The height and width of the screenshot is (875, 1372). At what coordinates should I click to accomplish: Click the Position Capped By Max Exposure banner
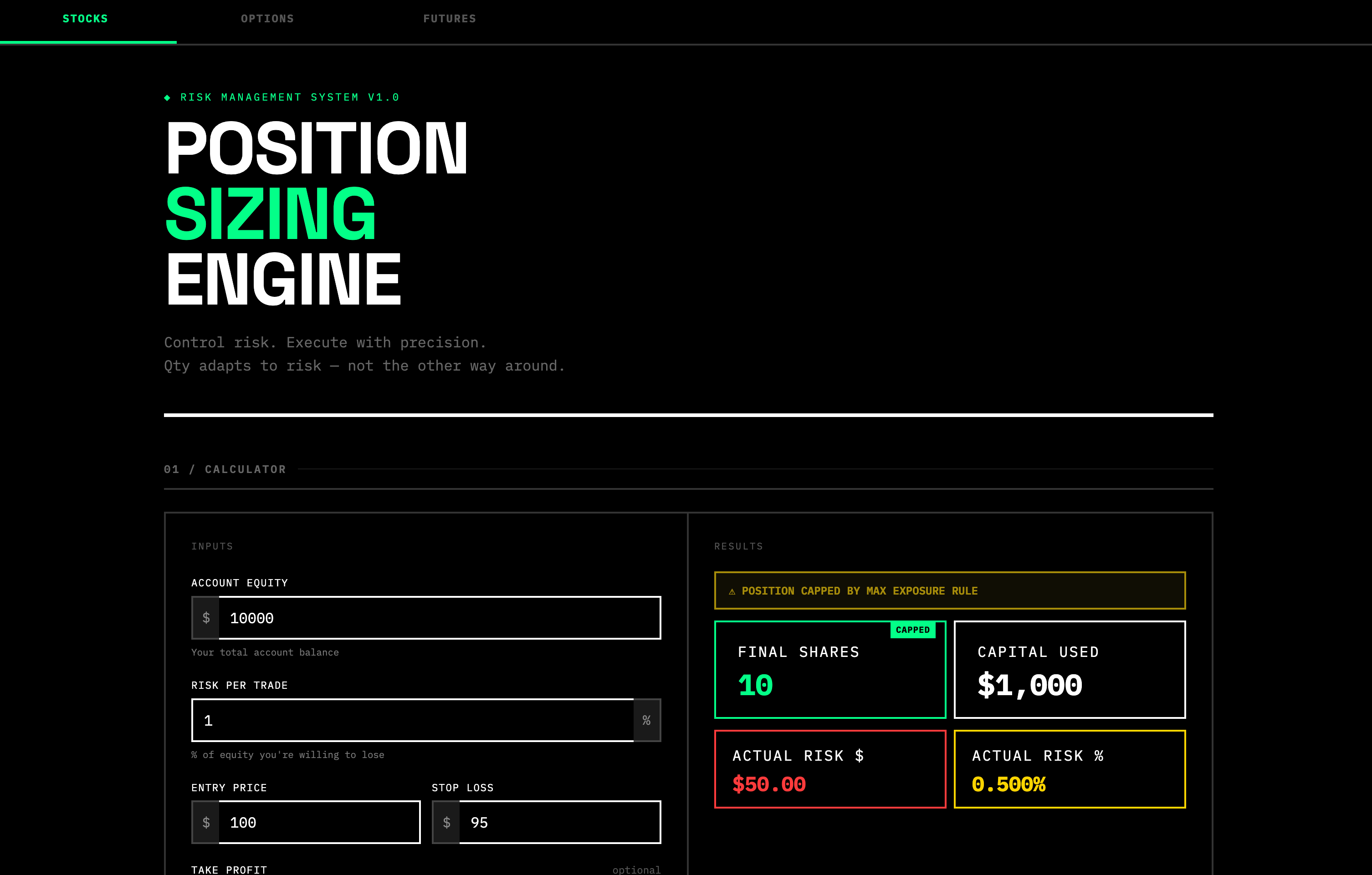click(x=950, y=590)
